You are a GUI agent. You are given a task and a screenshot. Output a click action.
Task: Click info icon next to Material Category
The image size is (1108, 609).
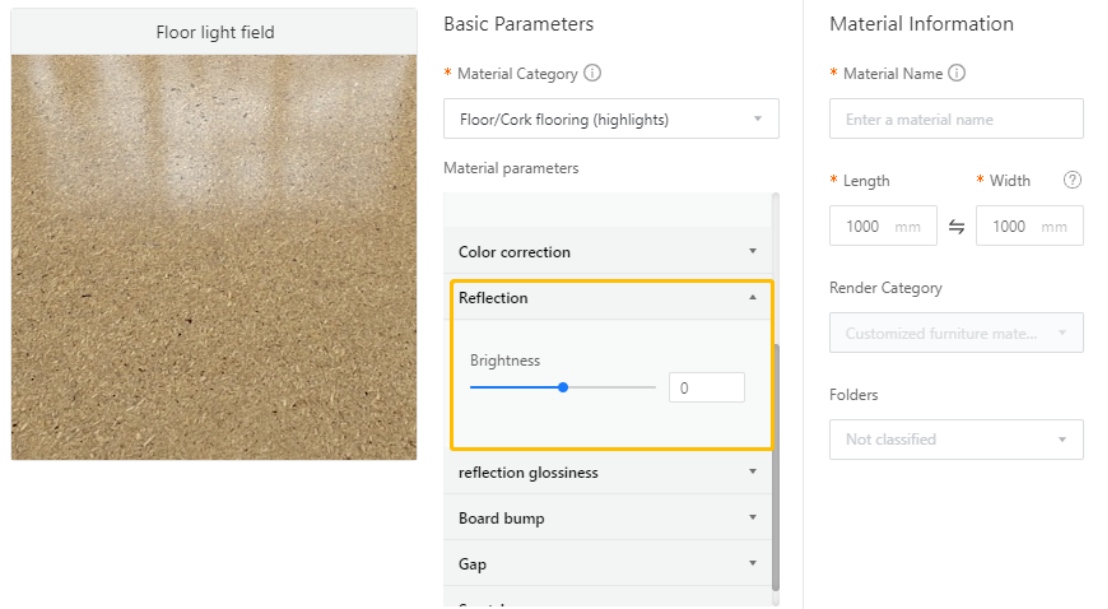coord(592,73)
